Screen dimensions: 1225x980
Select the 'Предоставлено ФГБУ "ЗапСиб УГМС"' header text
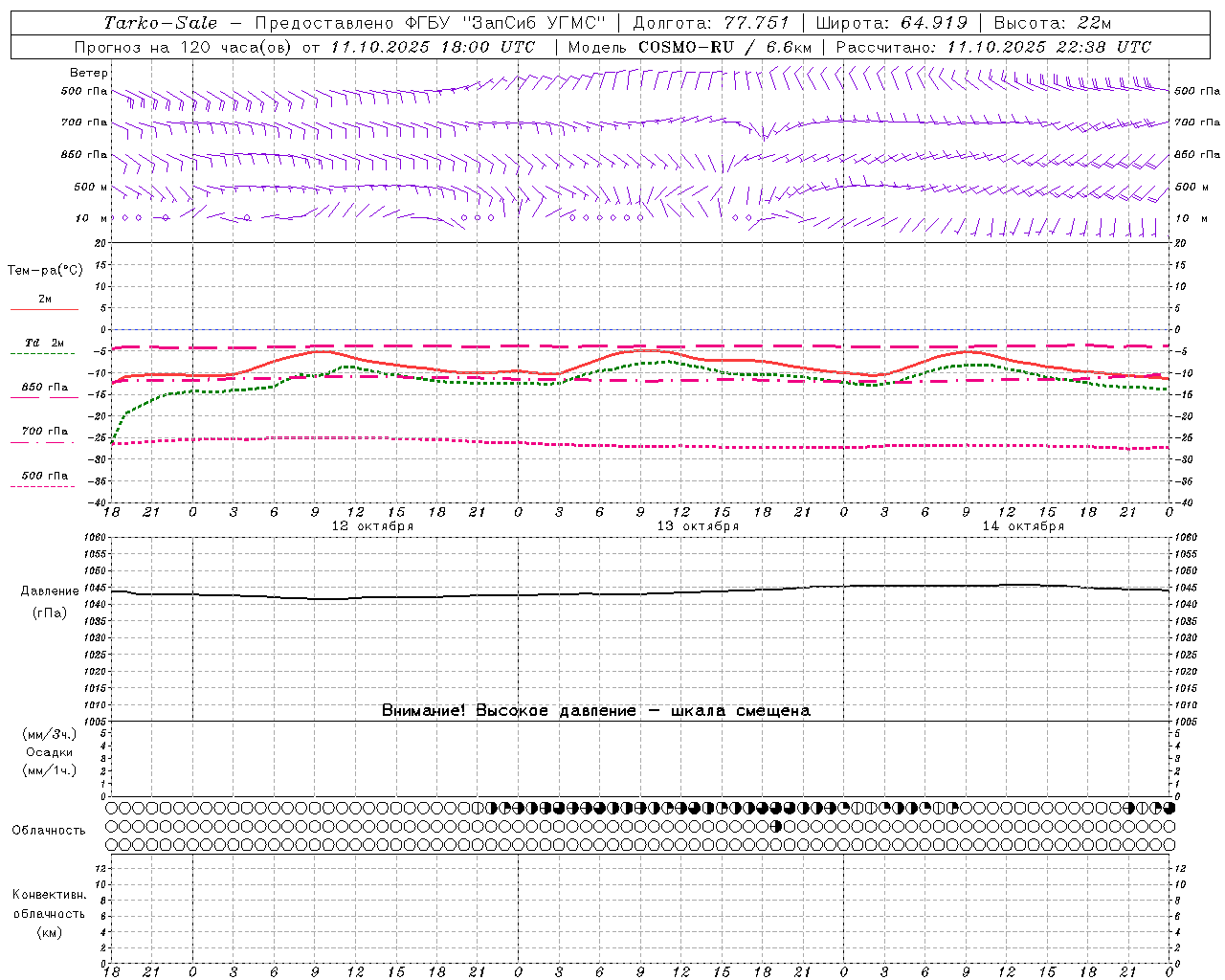[430, 23]
